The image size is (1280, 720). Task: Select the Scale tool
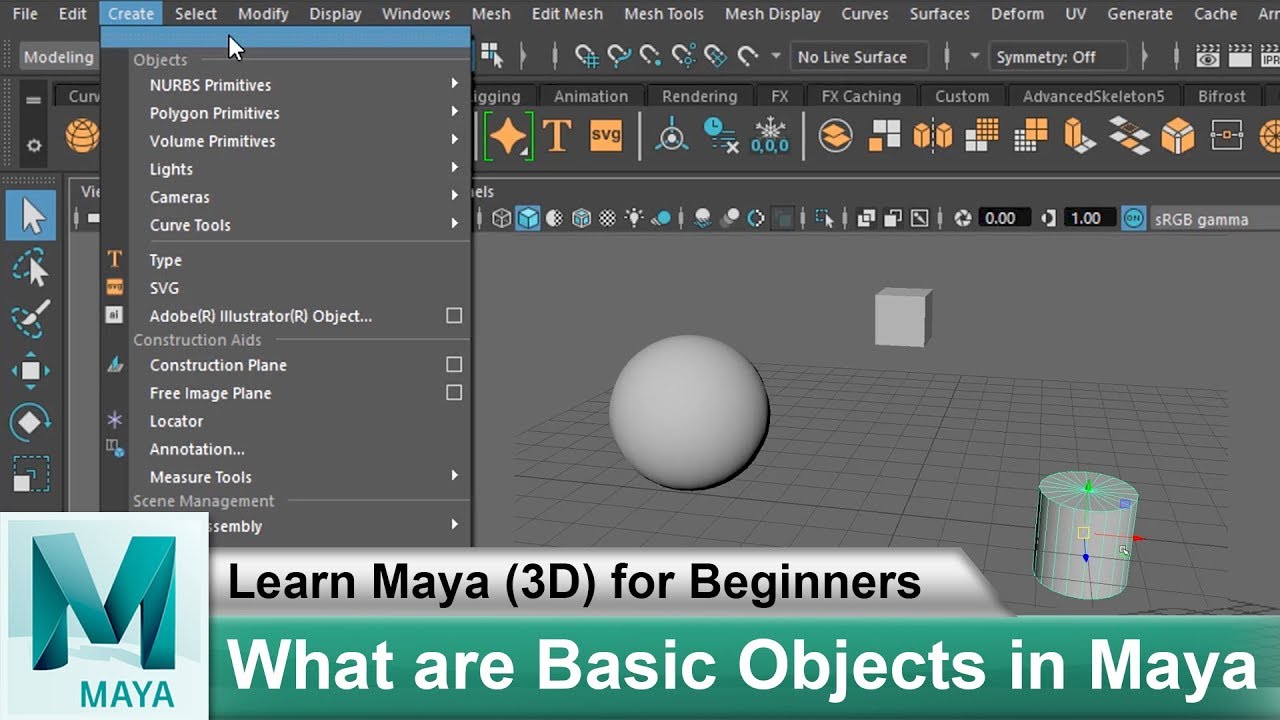[x=31, y=472]
